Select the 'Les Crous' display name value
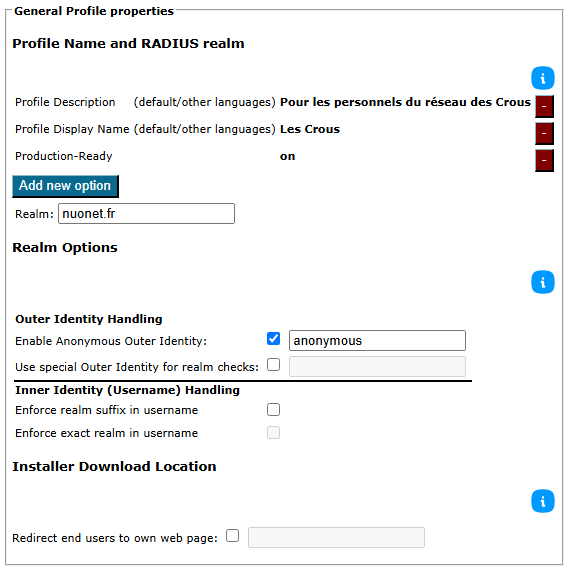The height and width of the screenshot is (568, 567). pyautogui.click(x=310, y=129)
